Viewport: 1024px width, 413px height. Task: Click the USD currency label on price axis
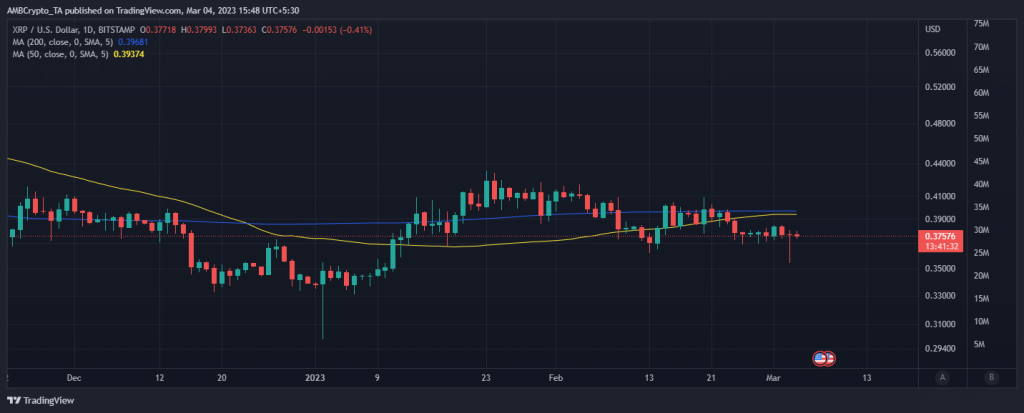pyautogui.click(x=932, y=28)
